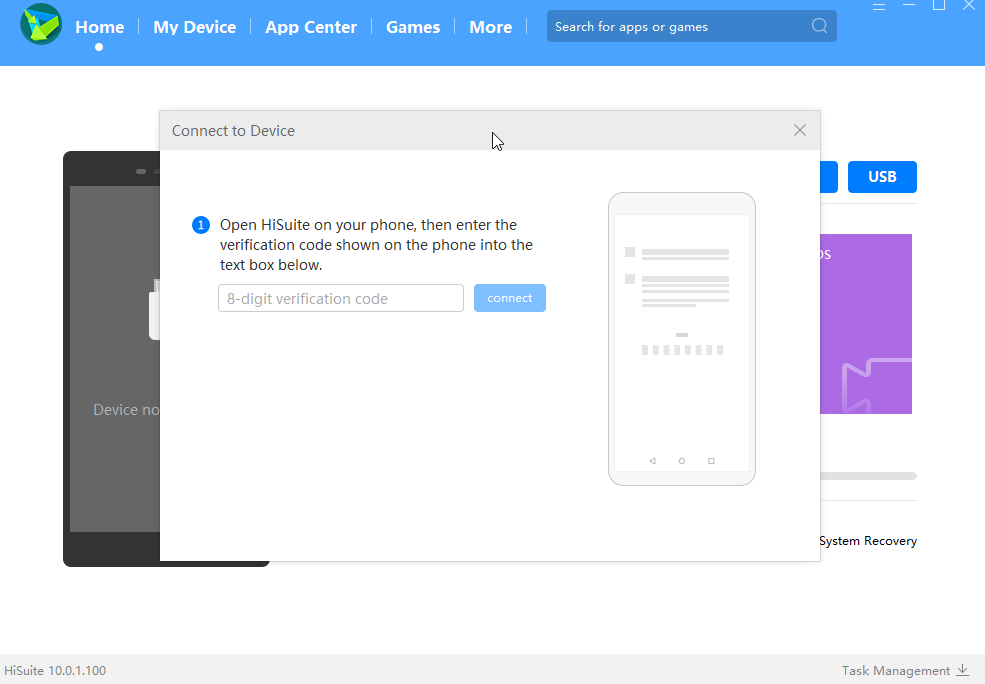Close the Connect to Device dialog
Image resolution: width=985 pixels, height=684 pixels.
click(x=800, y=130)
